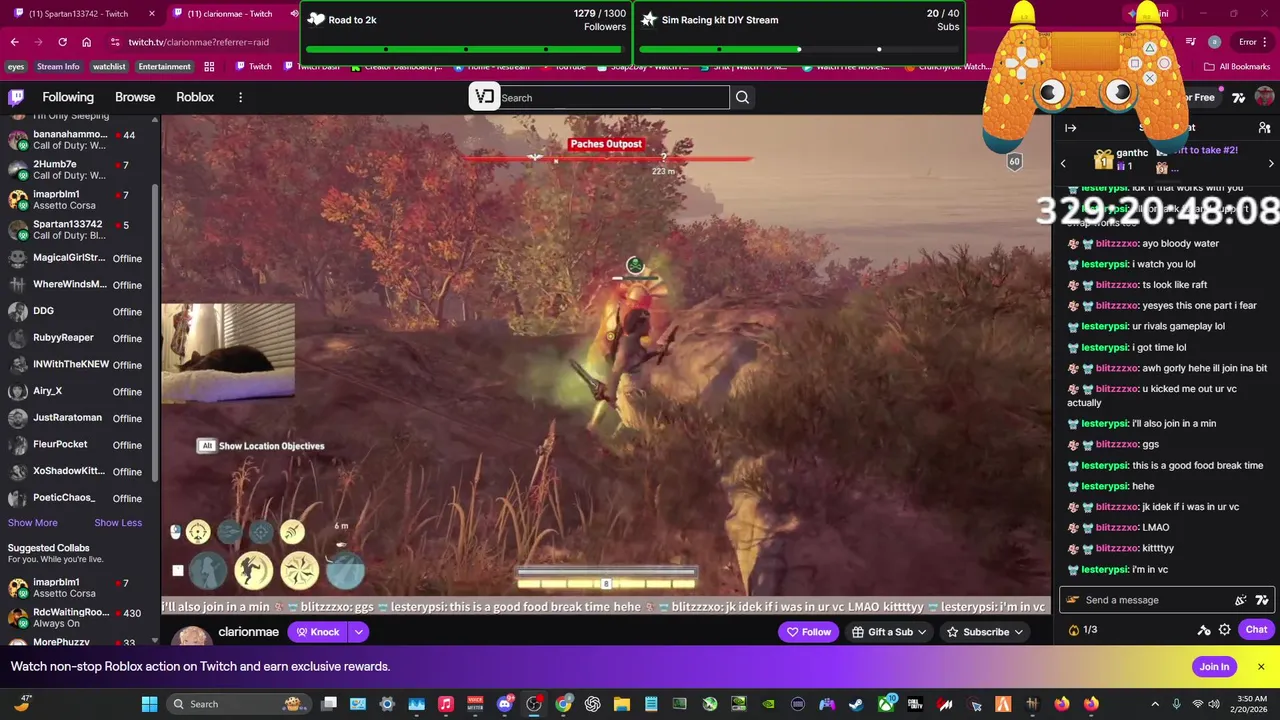The image size is (1280, 720).
Task: Click the clarionmae profile avatar
Action: [x=192, y=635]
